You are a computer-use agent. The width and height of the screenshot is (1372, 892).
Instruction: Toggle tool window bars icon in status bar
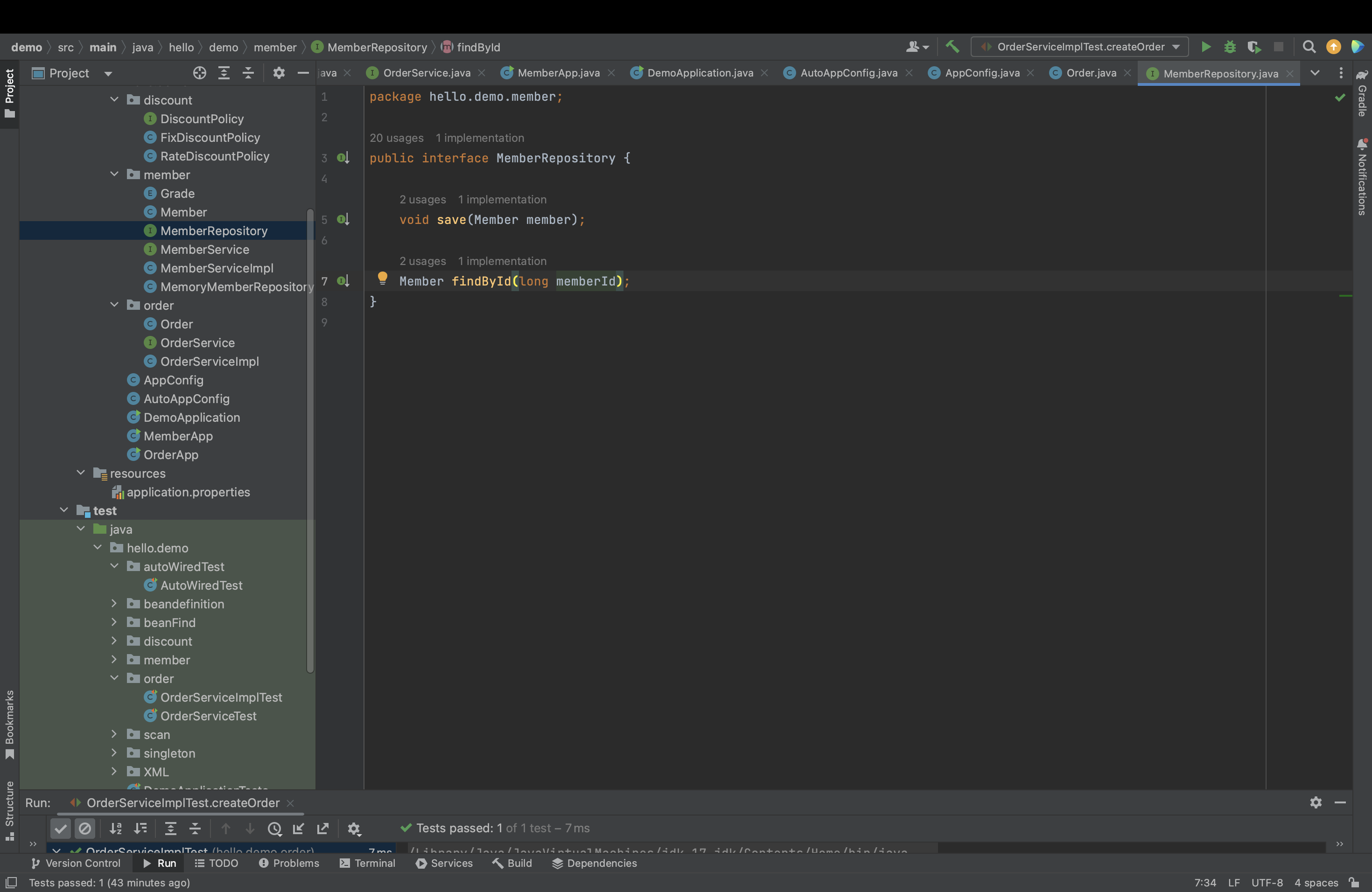coord(11,882)
